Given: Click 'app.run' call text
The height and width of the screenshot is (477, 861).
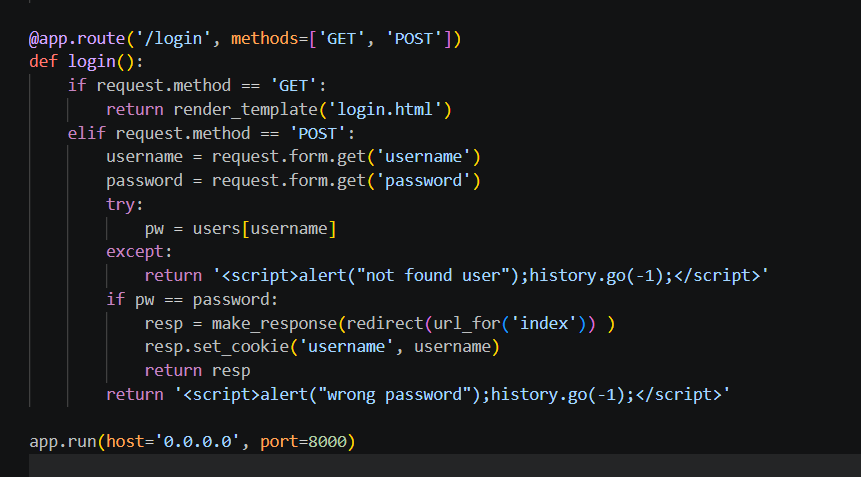Looking at the screenshot, I should coord(63,442).
